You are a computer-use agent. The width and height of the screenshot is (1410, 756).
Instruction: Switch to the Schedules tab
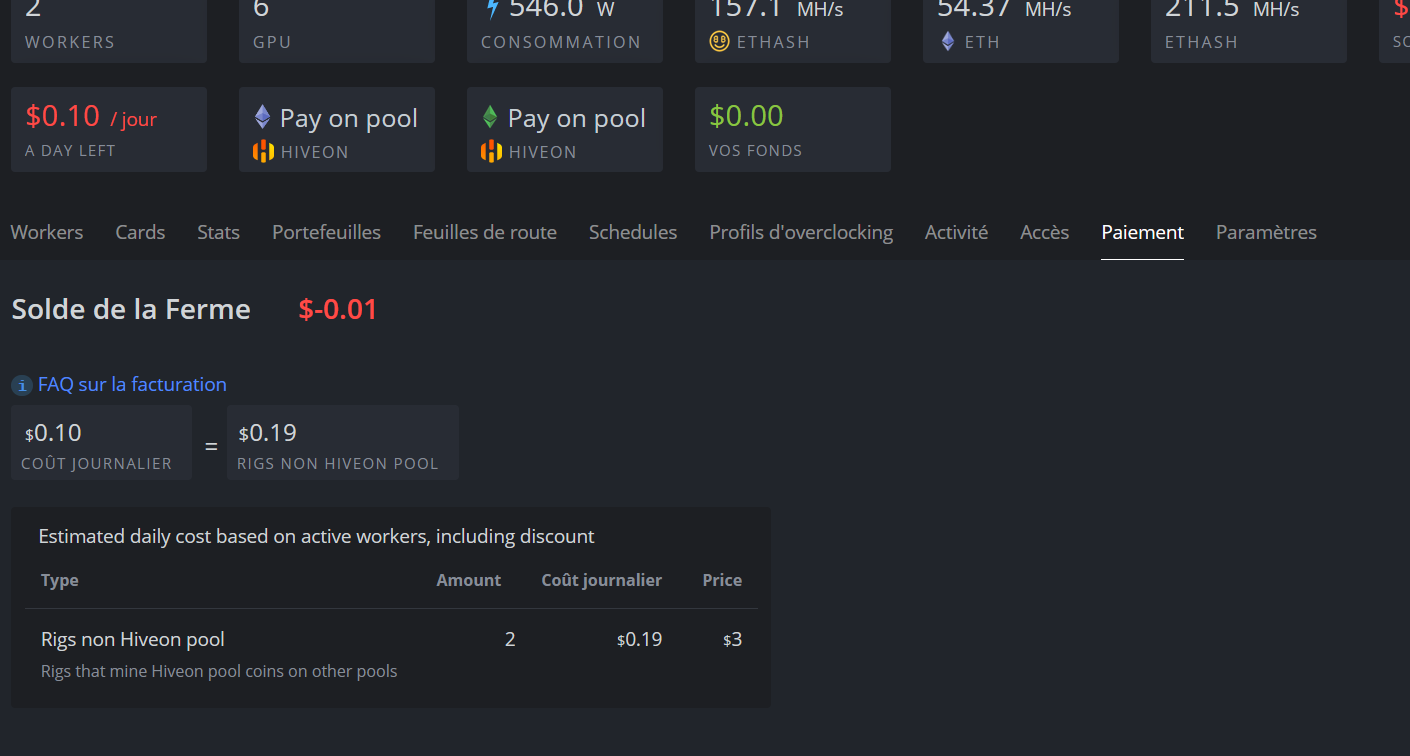point(633,232)
